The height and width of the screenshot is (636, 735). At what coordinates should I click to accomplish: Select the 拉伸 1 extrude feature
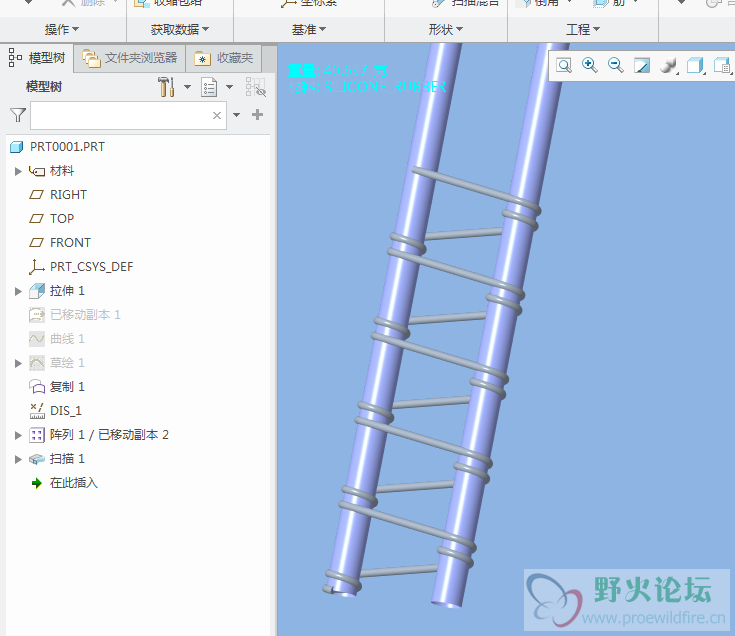[x=67, y=291]
